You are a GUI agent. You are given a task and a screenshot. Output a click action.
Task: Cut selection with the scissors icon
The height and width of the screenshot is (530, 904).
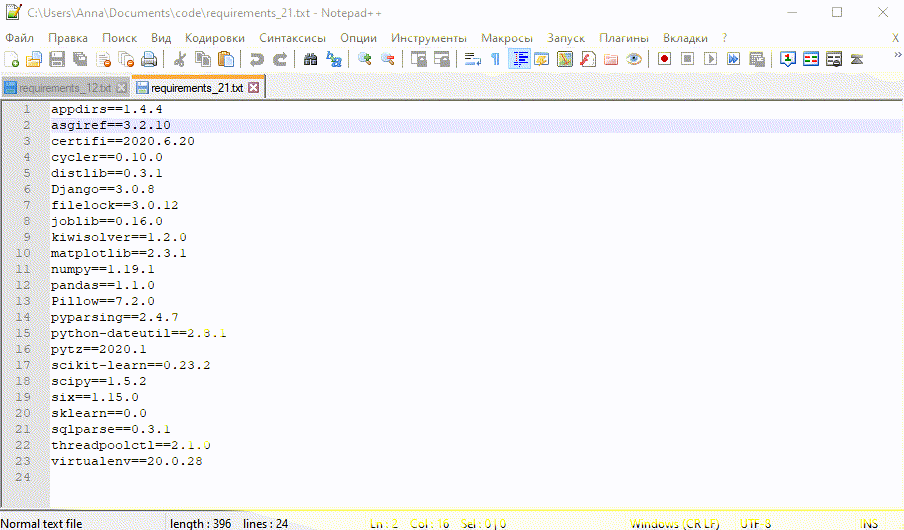tap(180, 59)
